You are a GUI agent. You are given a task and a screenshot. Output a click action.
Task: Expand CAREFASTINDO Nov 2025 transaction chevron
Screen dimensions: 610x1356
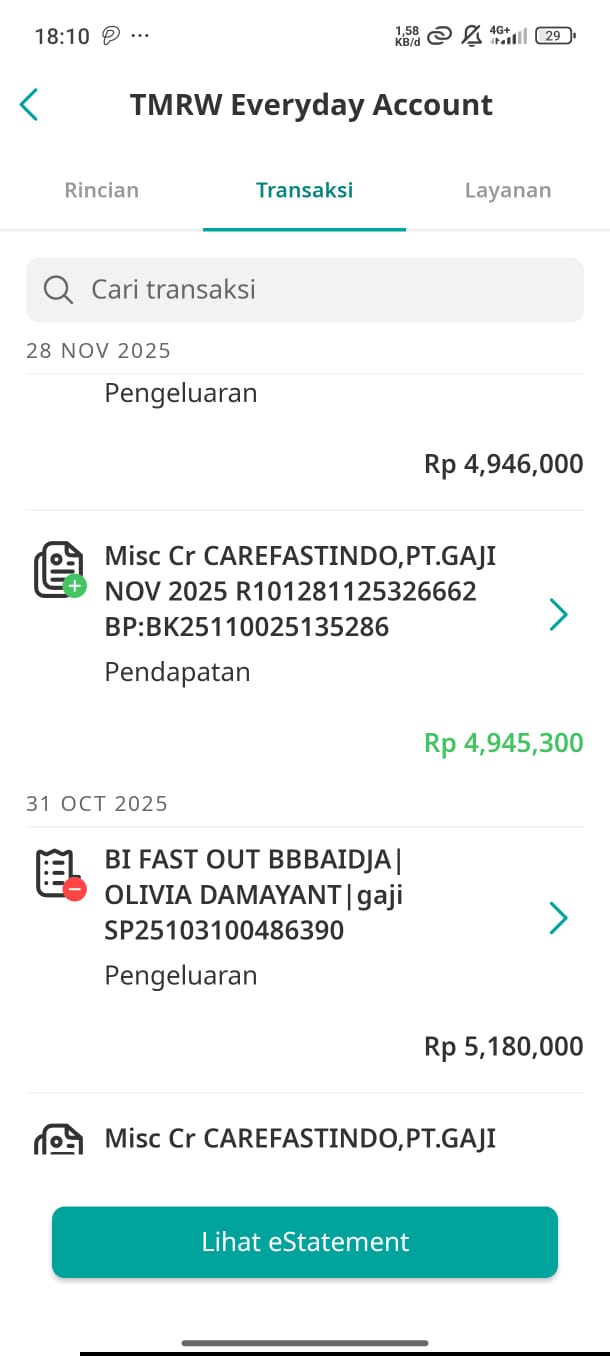click(x=558, y=615)
